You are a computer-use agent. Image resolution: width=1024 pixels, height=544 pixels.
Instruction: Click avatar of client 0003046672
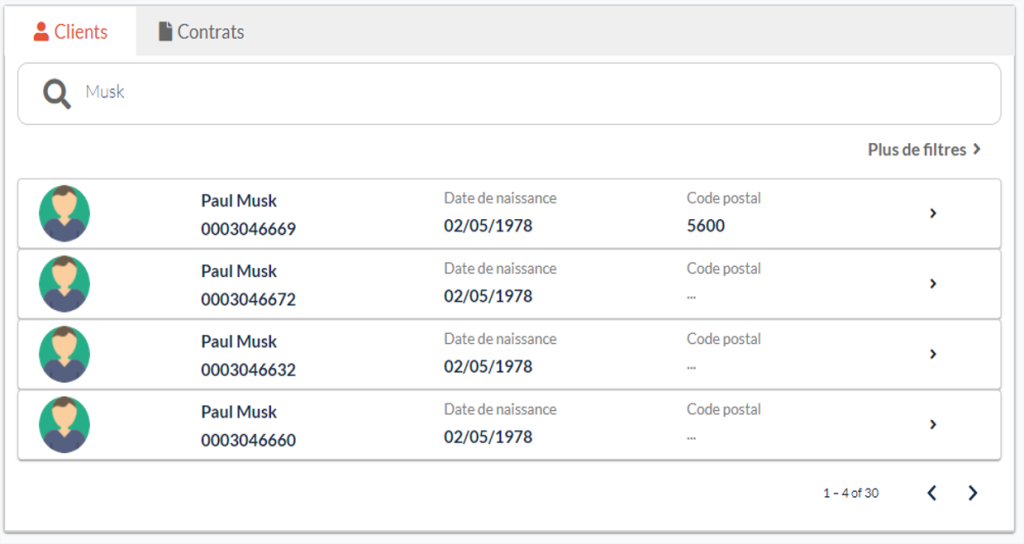[65, 284]
